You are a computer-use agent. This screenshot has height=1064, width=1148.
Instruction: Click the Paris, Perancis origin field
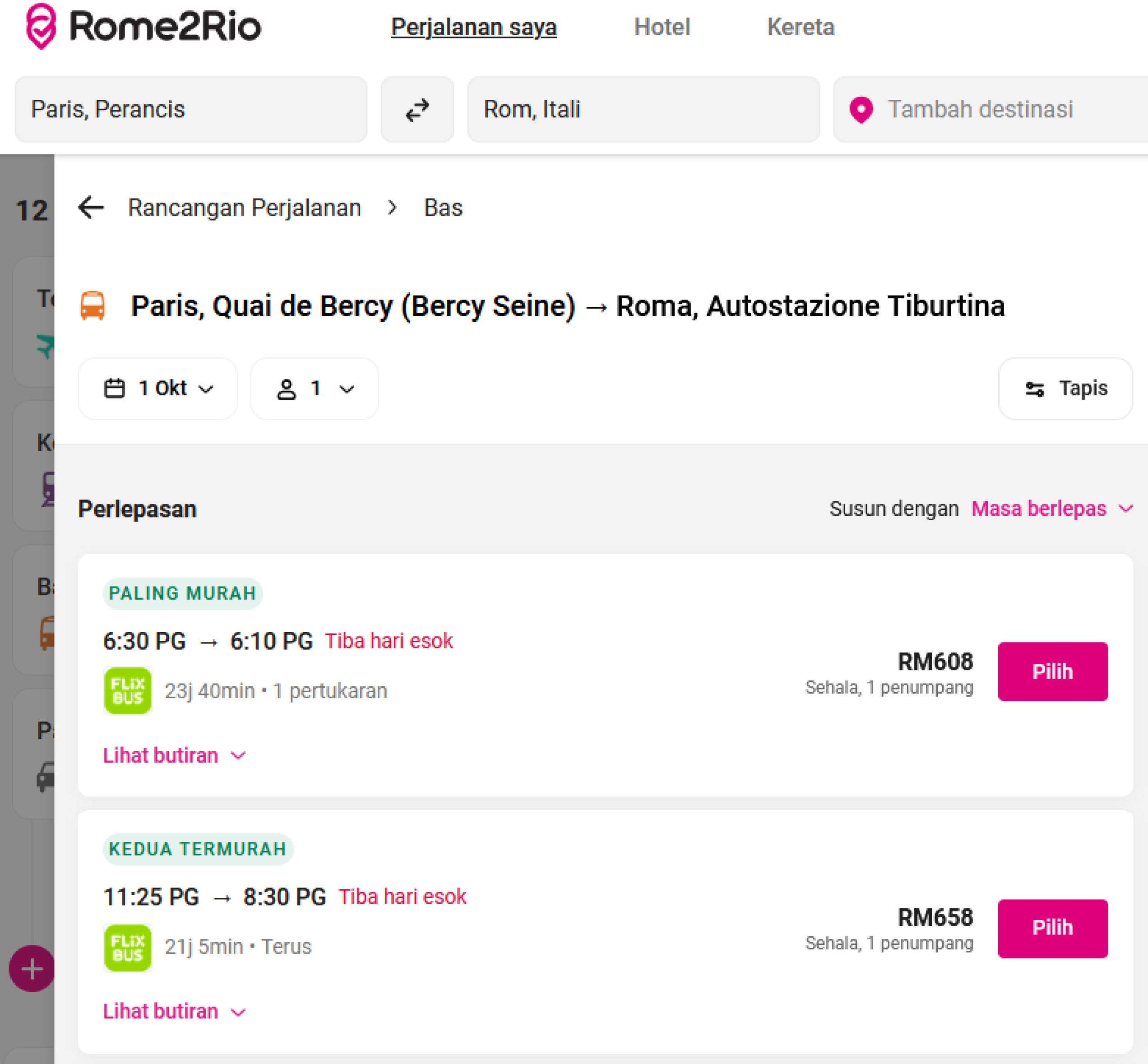point(190,109)
